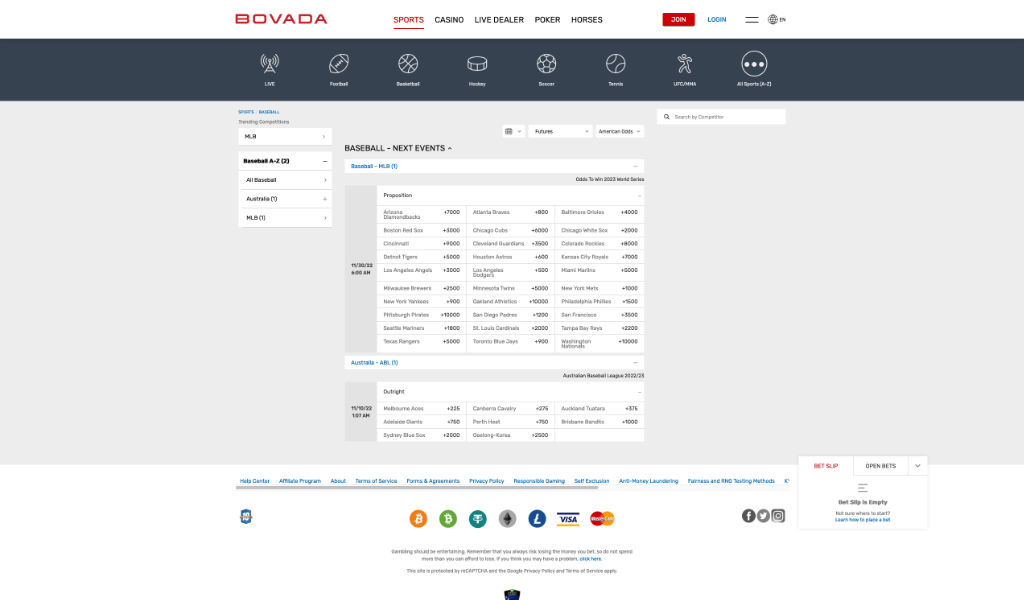Open the Help Center footer link
The height and width of the screenshot is (600, 1024).
255,481
